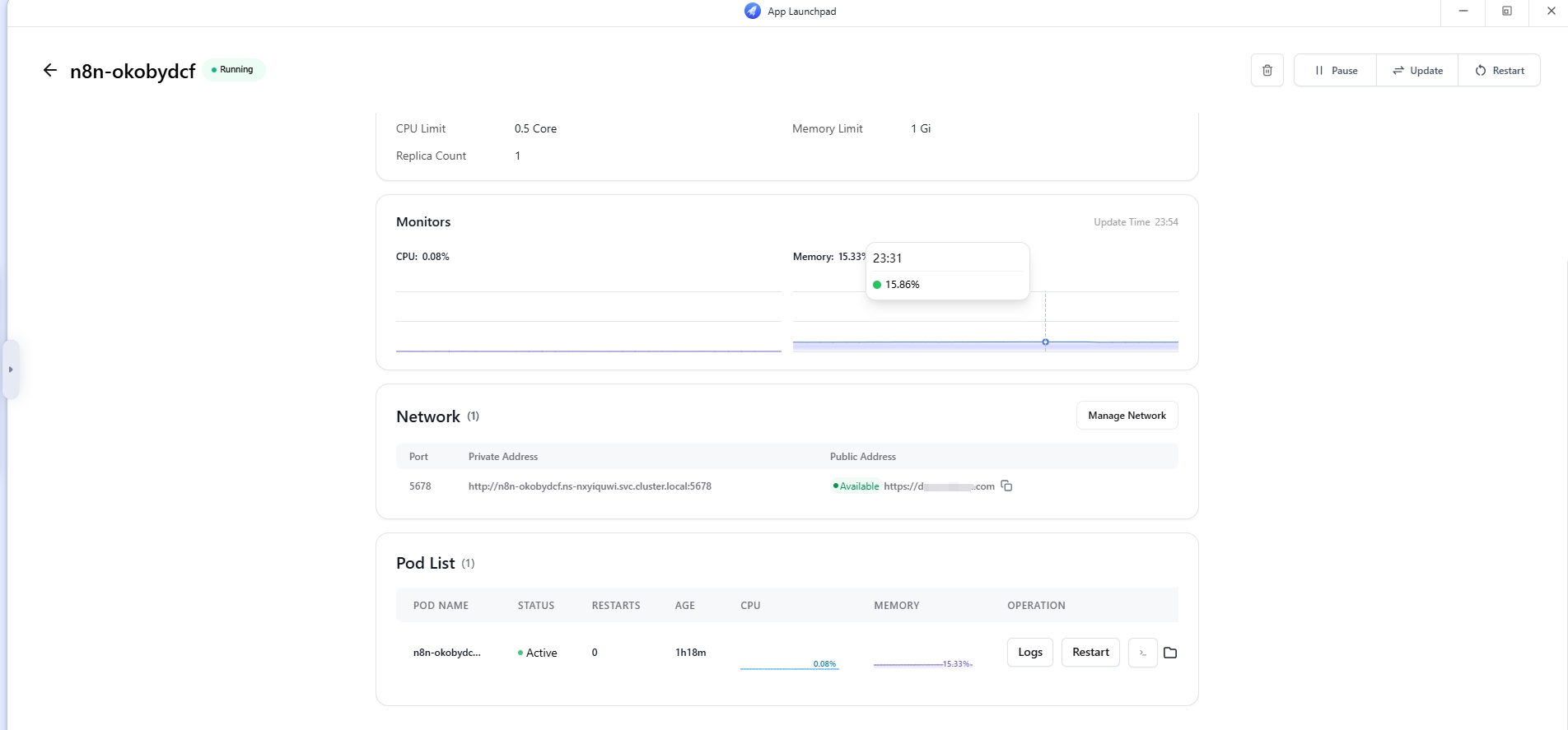Expand the left sidebar handle arrow
Image resolution: width=1568 pixels, height=730 pixels.
coord(11,370)
